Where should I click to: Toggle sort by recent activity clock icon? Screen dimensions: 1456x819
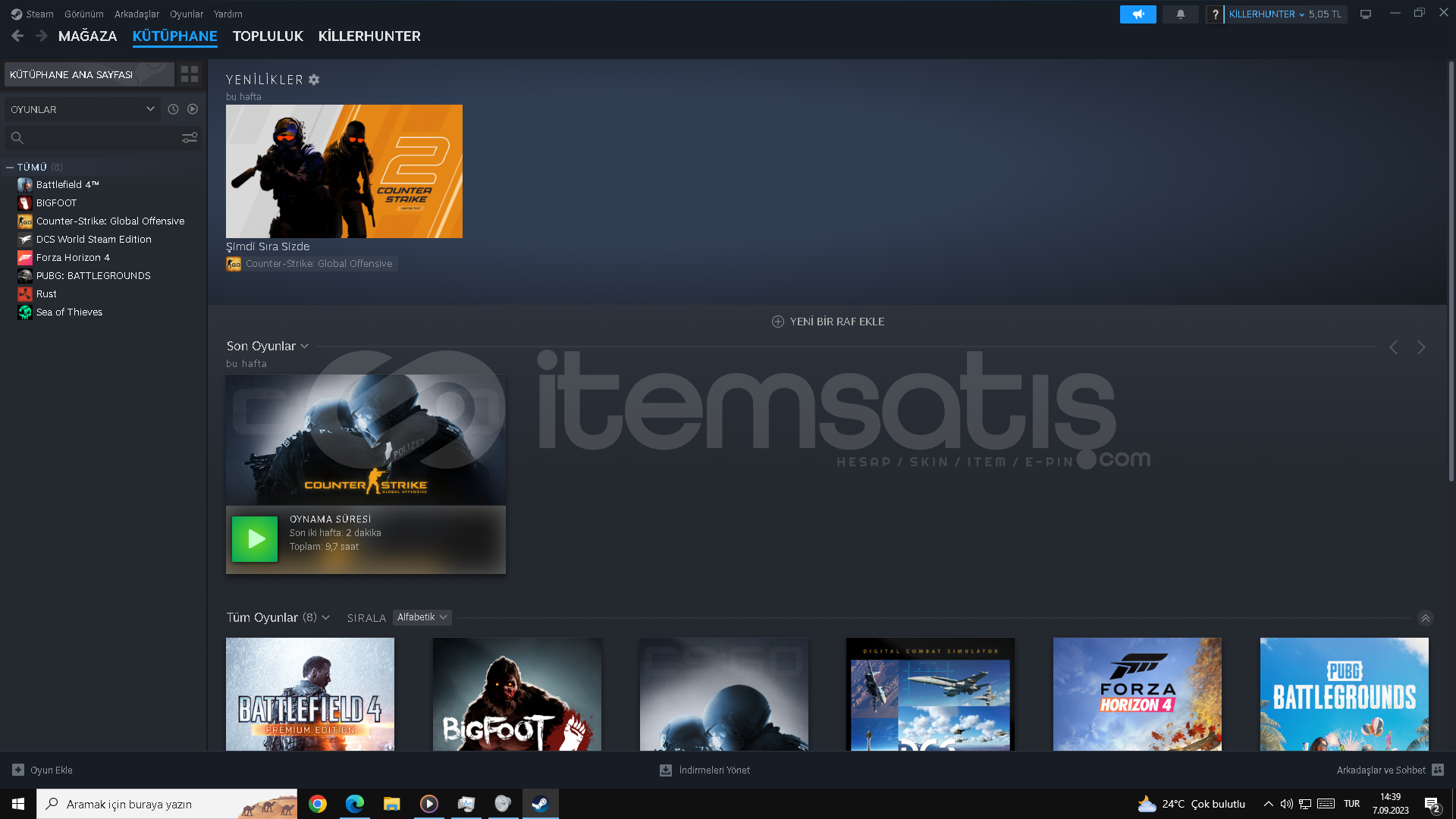point(173,109)
